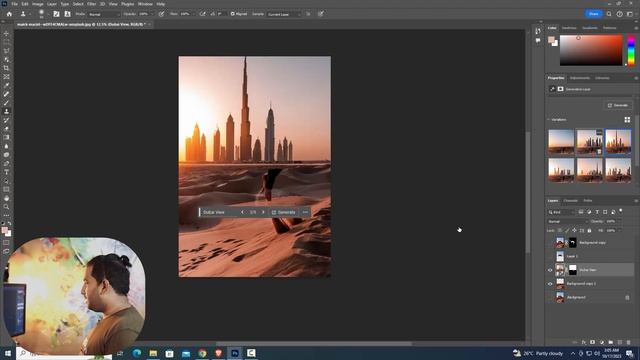Open Google Chrome from the taskbar
Screen dimensions: 640x360
point(202,353)
